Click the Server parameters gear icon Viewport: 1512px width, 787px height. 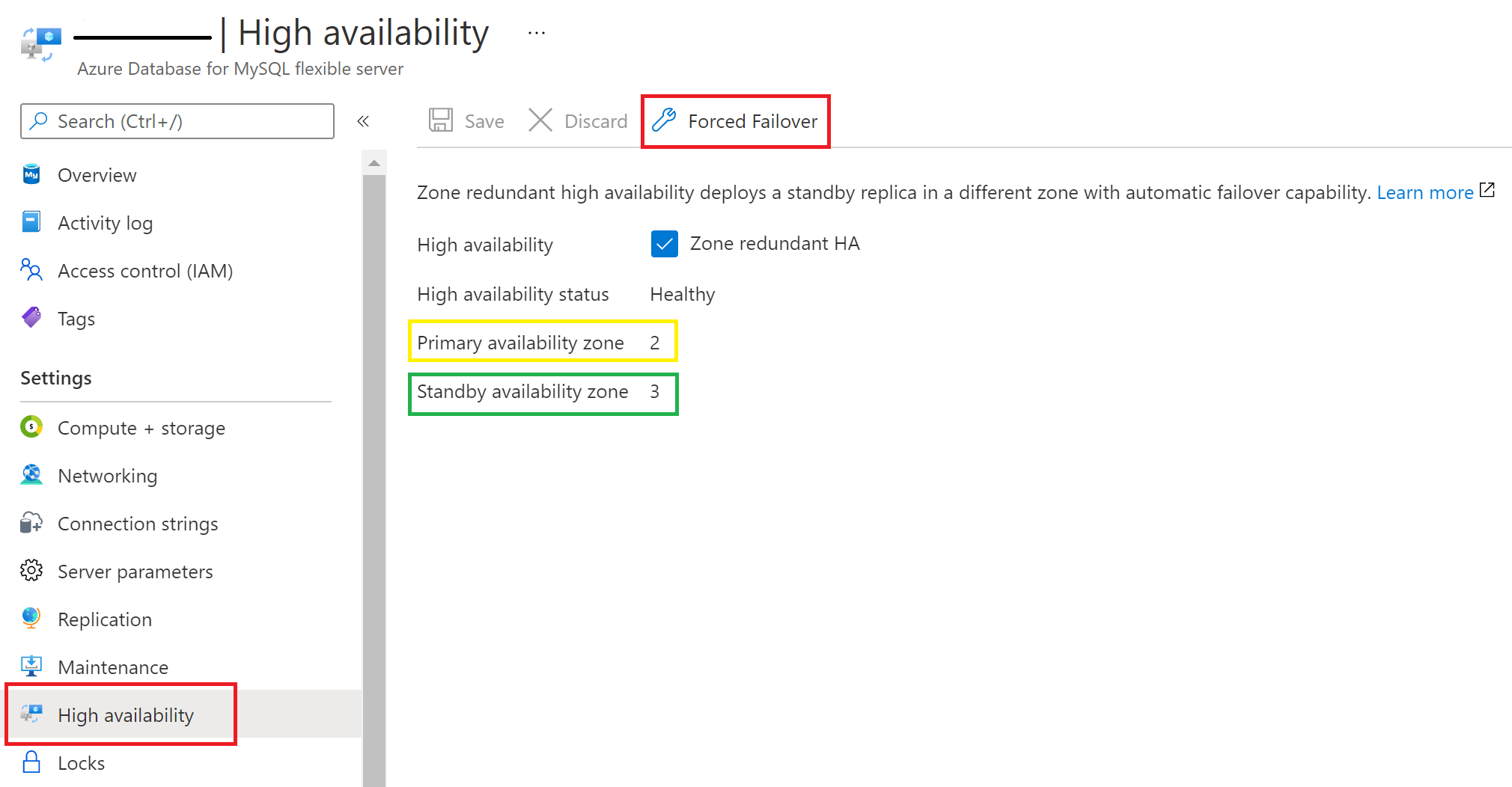click(x=31, y=571)
